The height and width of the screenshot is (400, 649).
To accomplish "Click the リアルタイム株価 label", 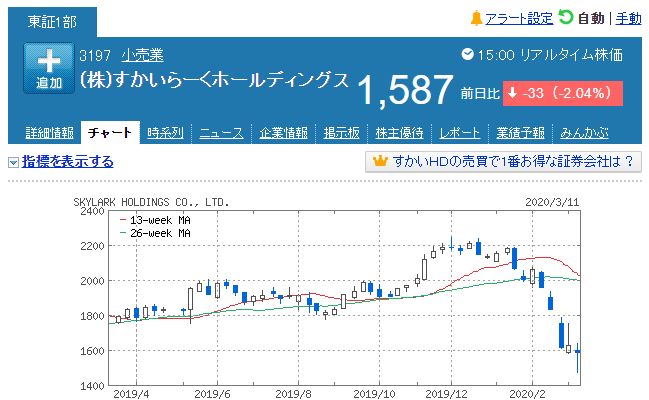I will click(571, 55).
